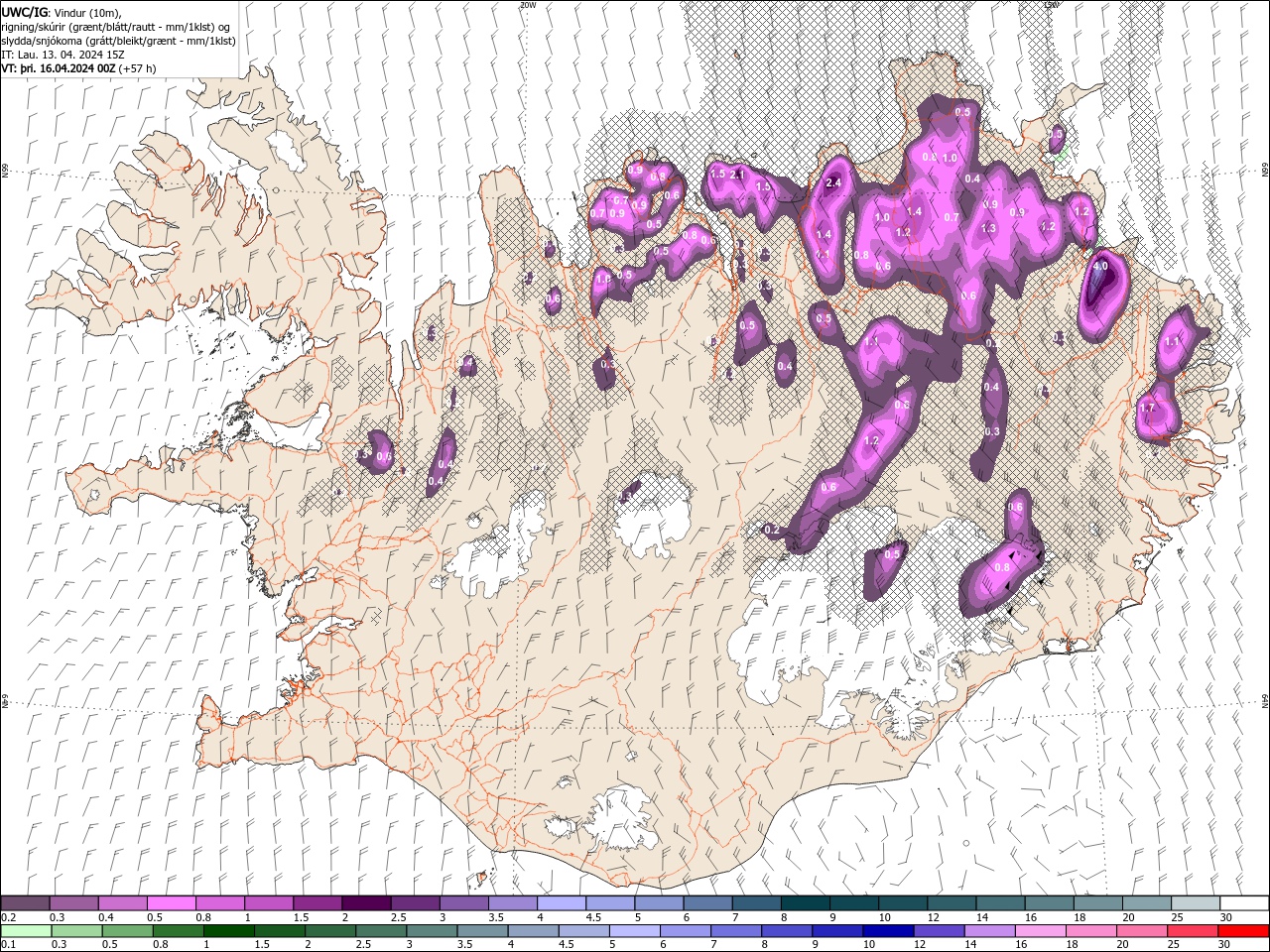Image resolution: width=1270 pixels, height=952 pixels.
Task: Click the 0.2 label under the snow legend
Action: coord(9,917)
